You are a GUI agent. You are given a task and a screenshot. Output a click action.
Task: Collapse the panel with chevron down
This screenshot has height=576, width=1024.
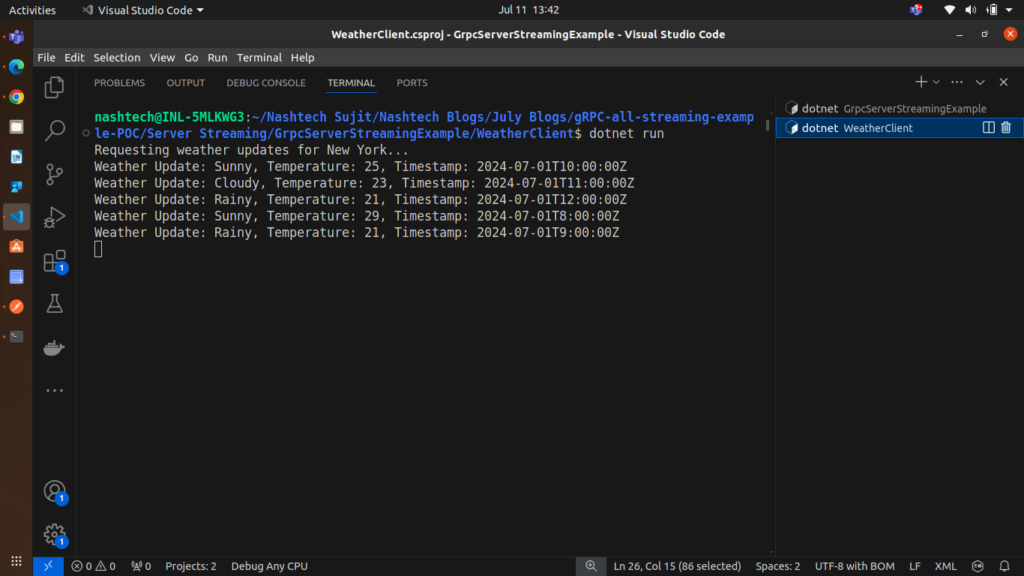click(x=980, y=82)
